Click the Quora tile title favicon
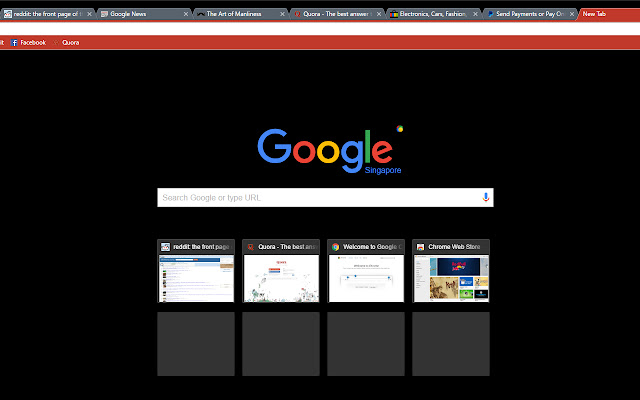The image size is (640, 400). point(251,247)
